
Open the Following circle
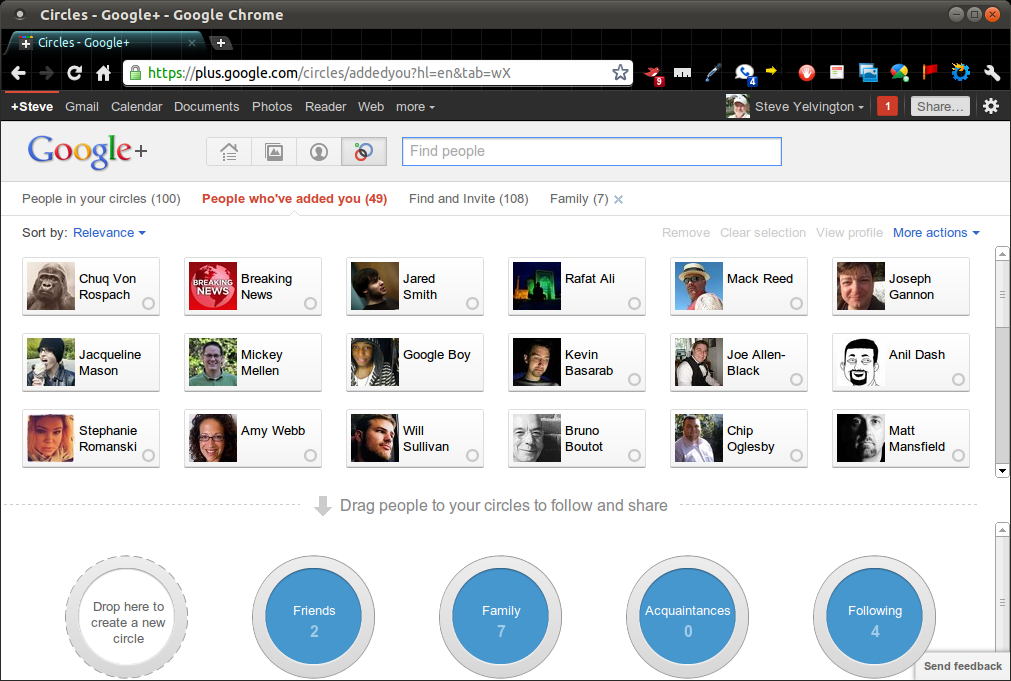click(x=874, y=617)
